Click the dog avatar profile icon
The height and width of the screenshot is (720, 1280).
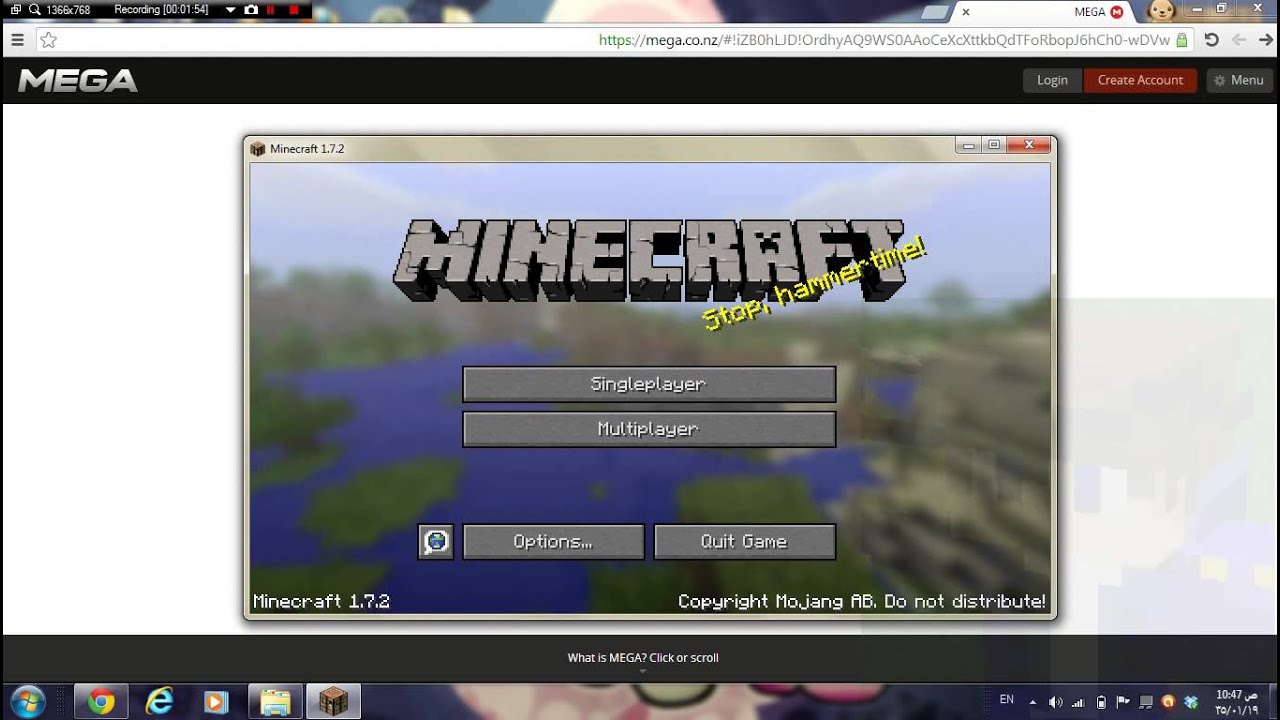tap(1161, 10)
